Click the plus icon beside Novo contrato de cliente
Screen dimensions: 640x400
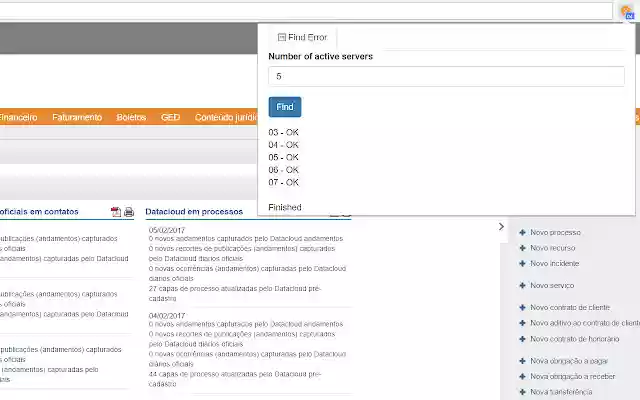click(522, 308)
